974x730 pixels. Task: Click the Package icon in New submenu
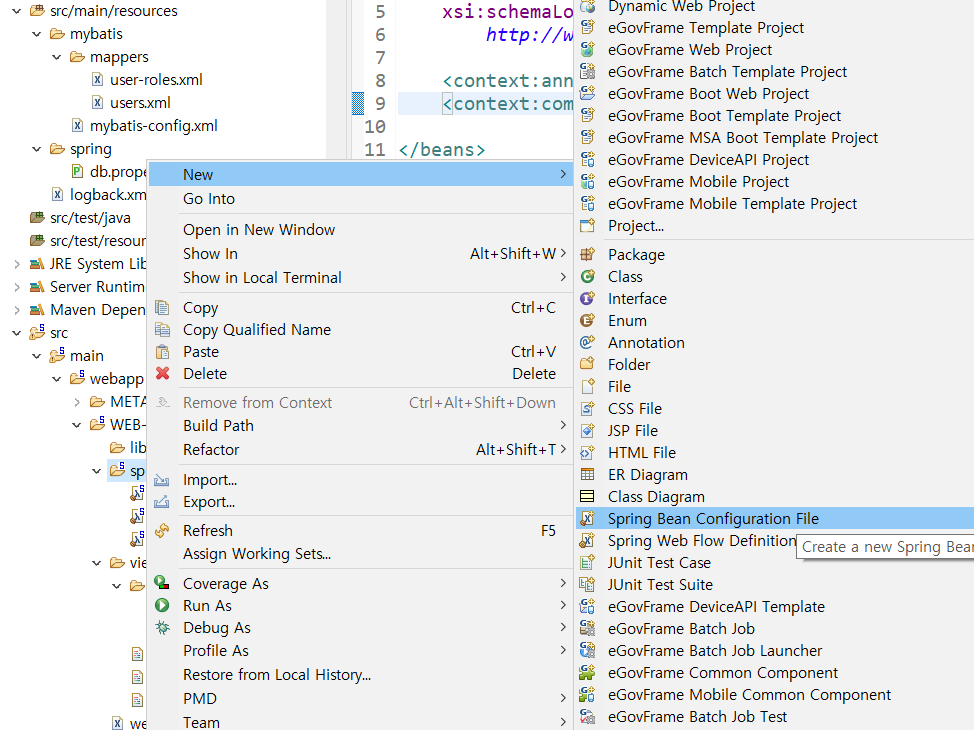point(587,254)
